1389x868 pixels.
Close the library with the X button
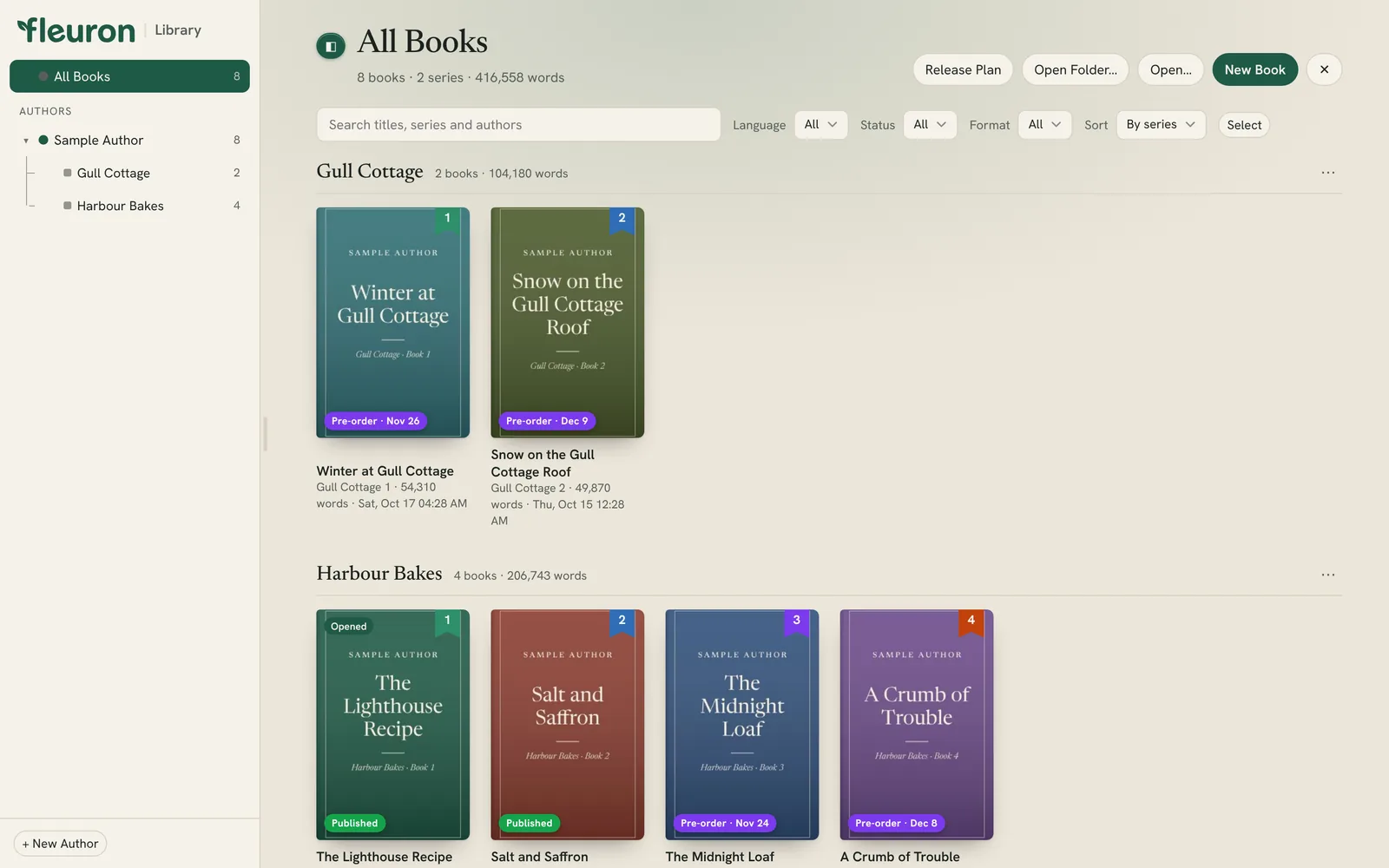coord(1324,69)
